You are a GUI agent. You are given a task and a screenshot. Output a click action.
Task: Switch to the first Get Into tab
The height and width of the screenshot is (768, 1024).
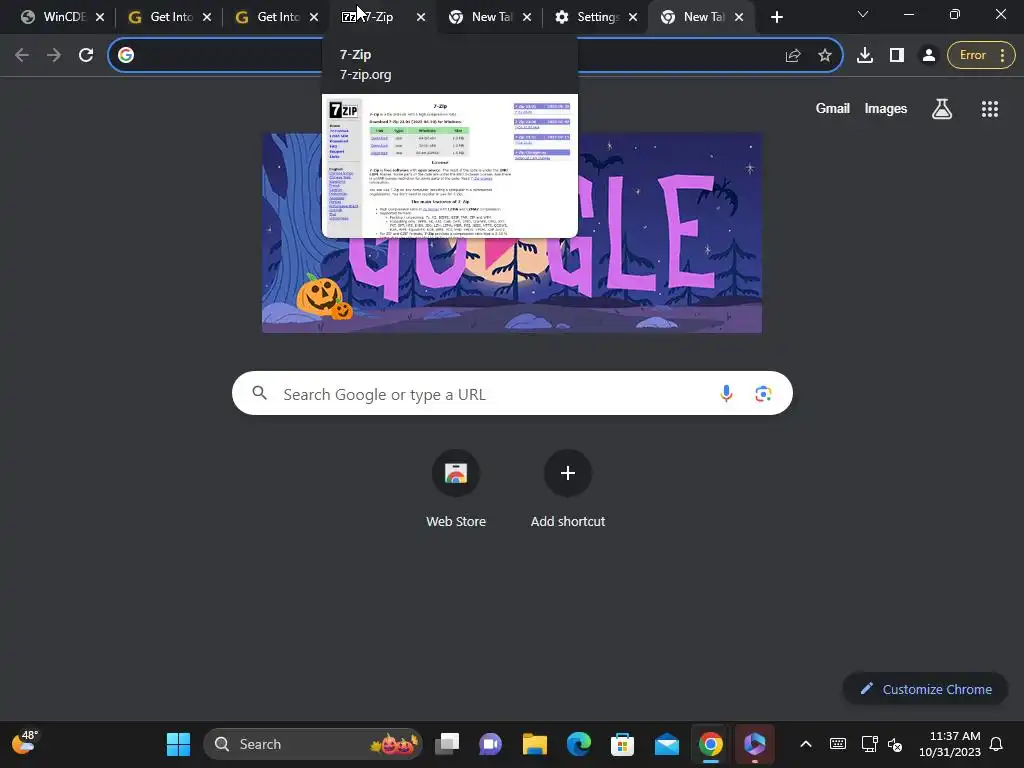pyautogui.click(x=163, y=17)
